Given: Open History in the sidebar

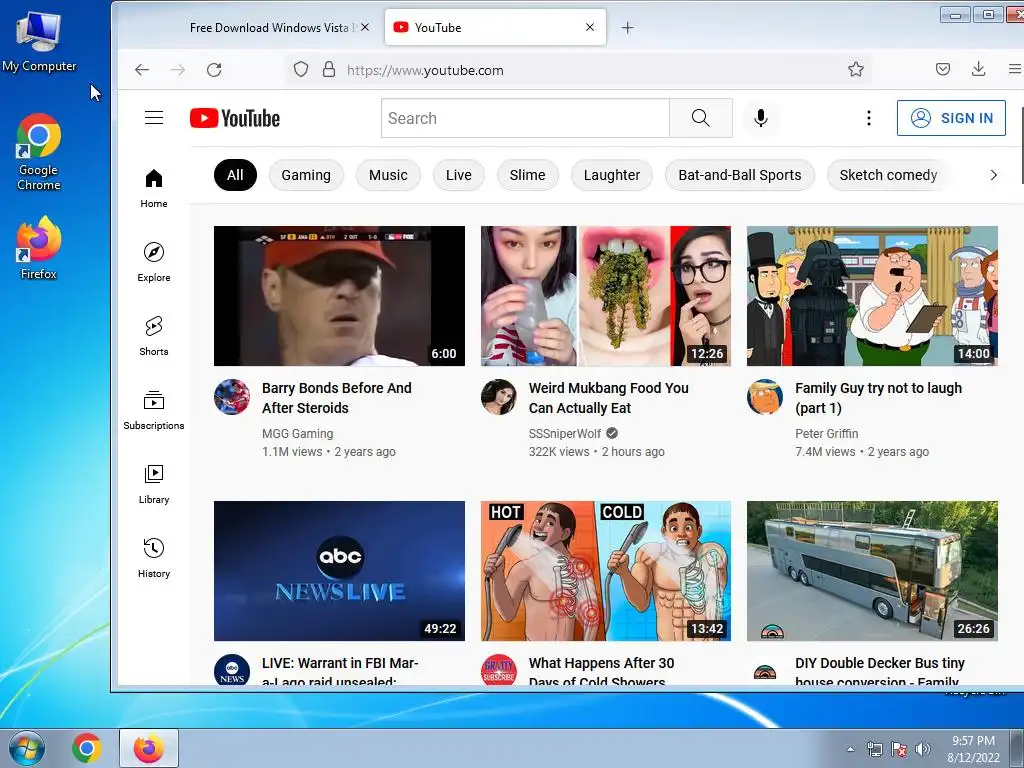Looking at the screenshot, I should click(153, 558).
